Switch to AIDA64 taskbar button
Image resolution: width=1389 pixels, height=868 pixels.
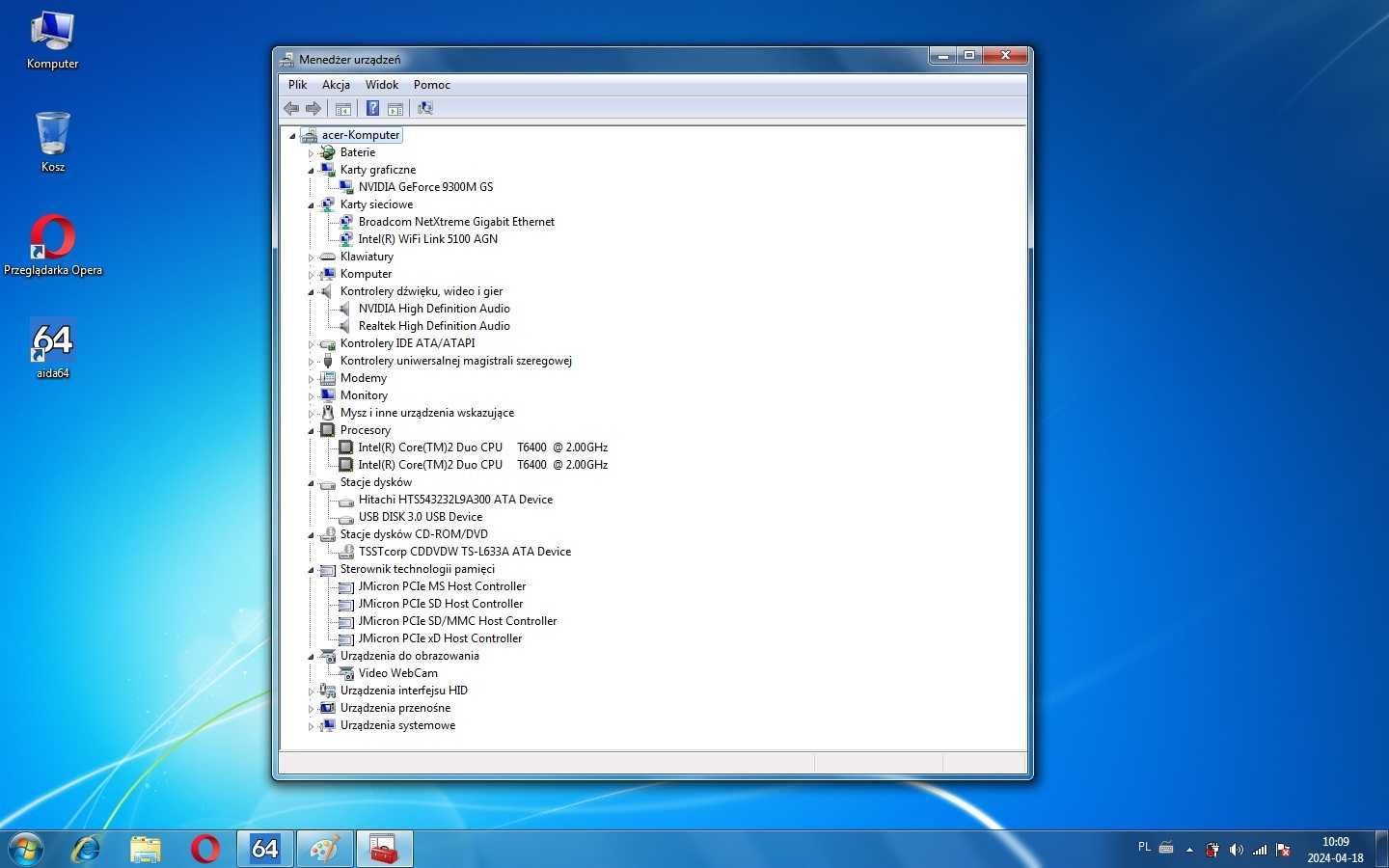tap(265, 849)
